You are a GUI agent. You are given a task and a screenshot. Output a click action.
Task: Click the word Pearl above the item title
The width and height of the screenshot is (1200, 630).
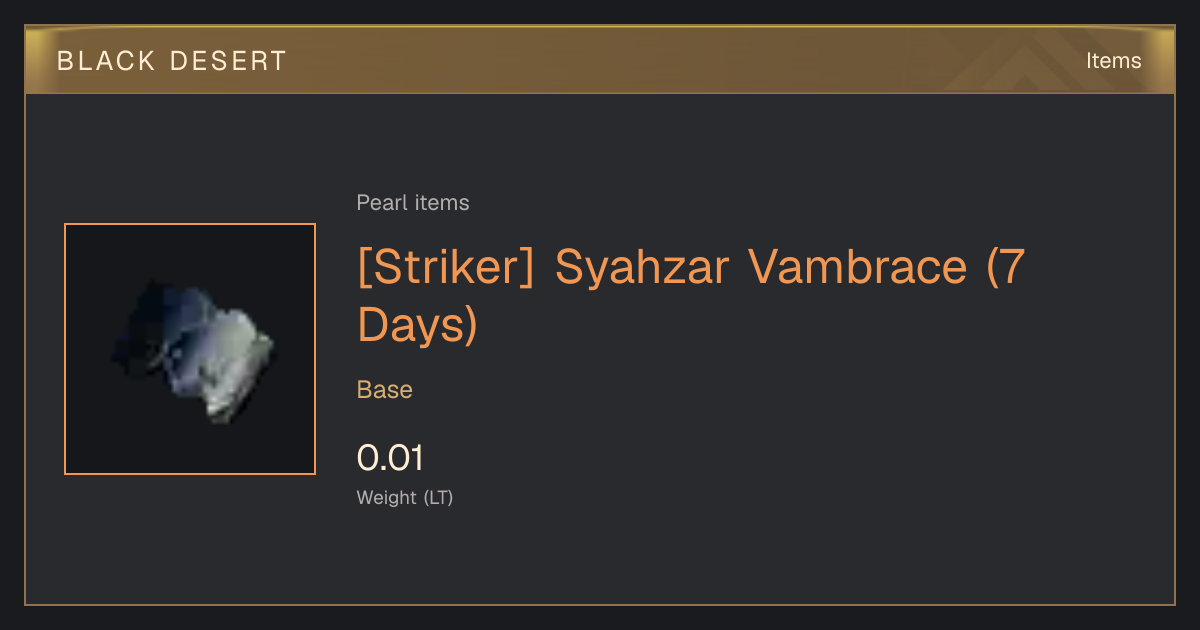[378, 203]
